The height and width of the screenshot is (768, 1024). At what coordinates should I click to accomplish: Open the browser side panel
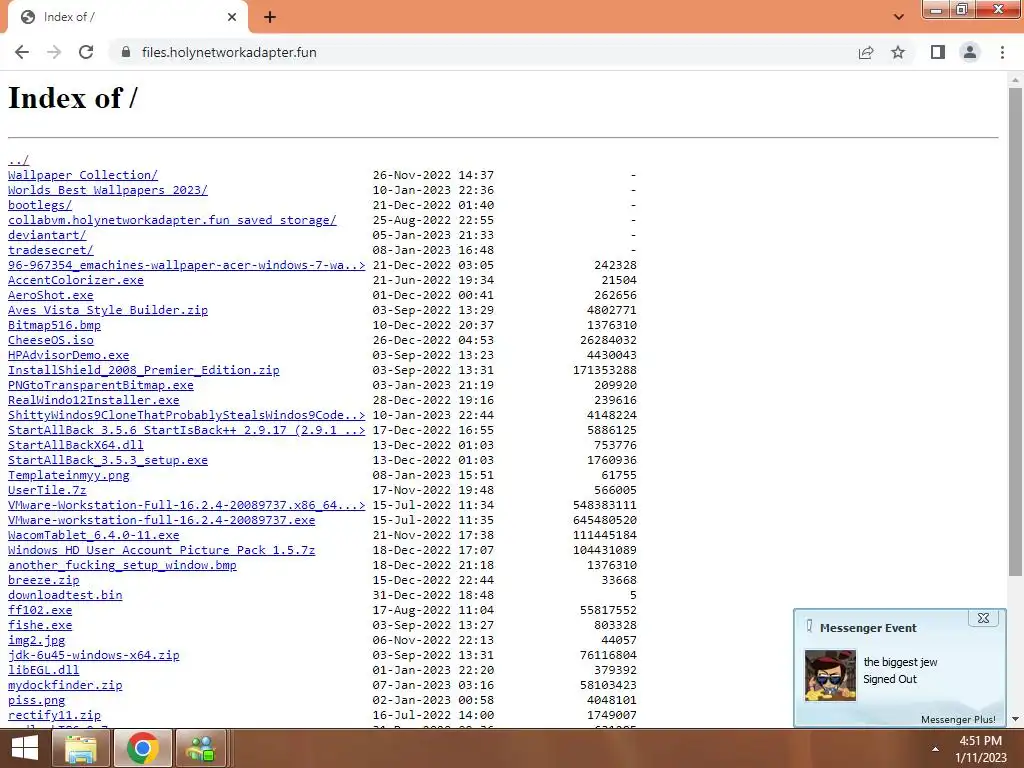coord(938,52)
